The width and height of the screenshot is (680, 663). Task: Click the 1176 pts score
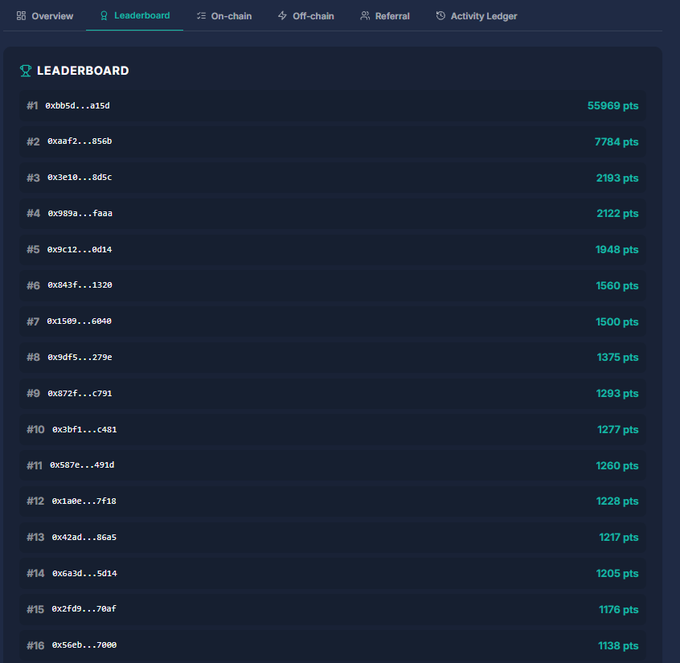click(x=619, y=610)
